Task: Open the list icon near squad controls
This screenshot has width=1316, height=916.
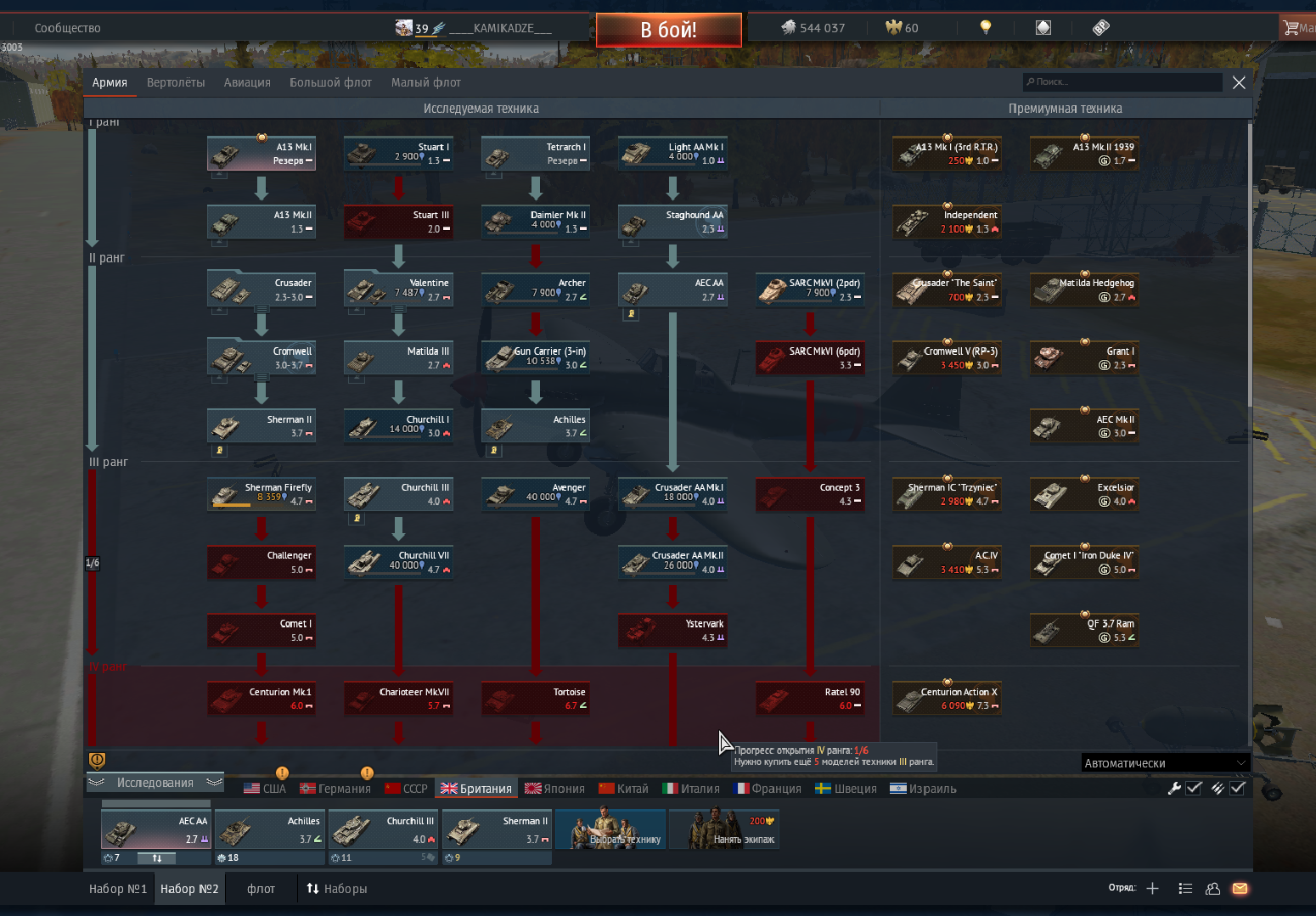Action: click(1185, 888)
